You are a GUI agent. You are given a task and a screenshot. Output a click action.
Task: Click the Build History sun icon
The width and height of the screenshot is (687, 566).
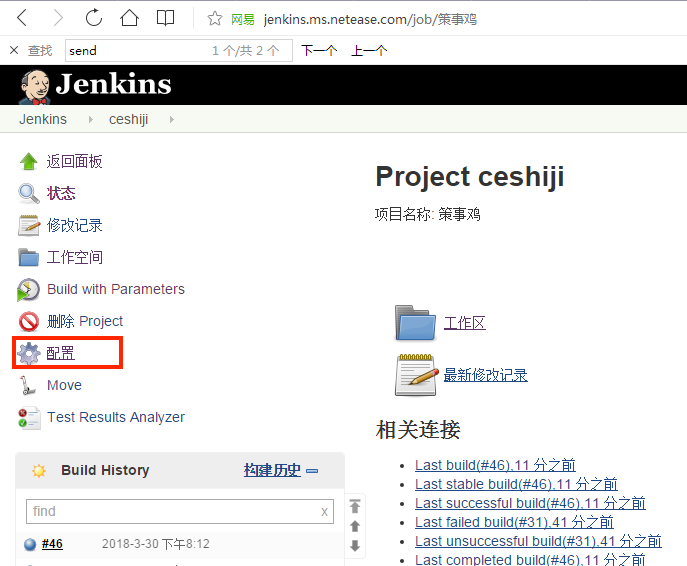tap(39, 470)
